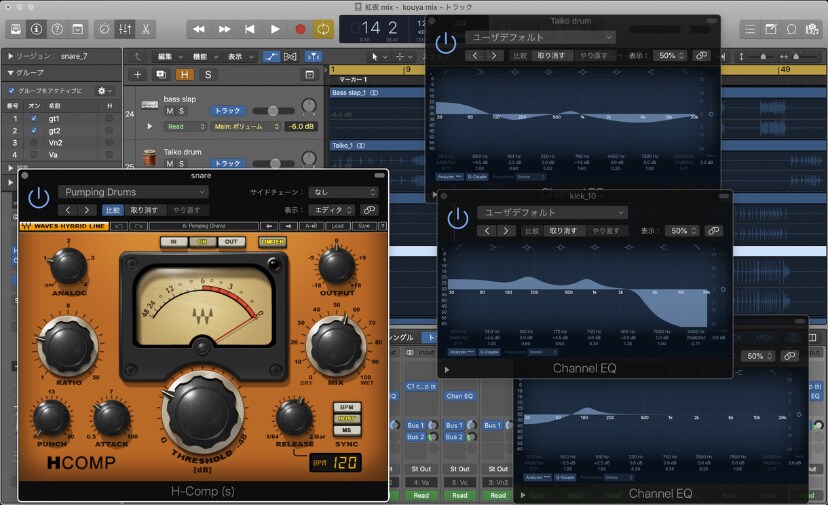Open the 機能 functions menu
This screenshot has width=828, height=505.
[x=205, y=57]
